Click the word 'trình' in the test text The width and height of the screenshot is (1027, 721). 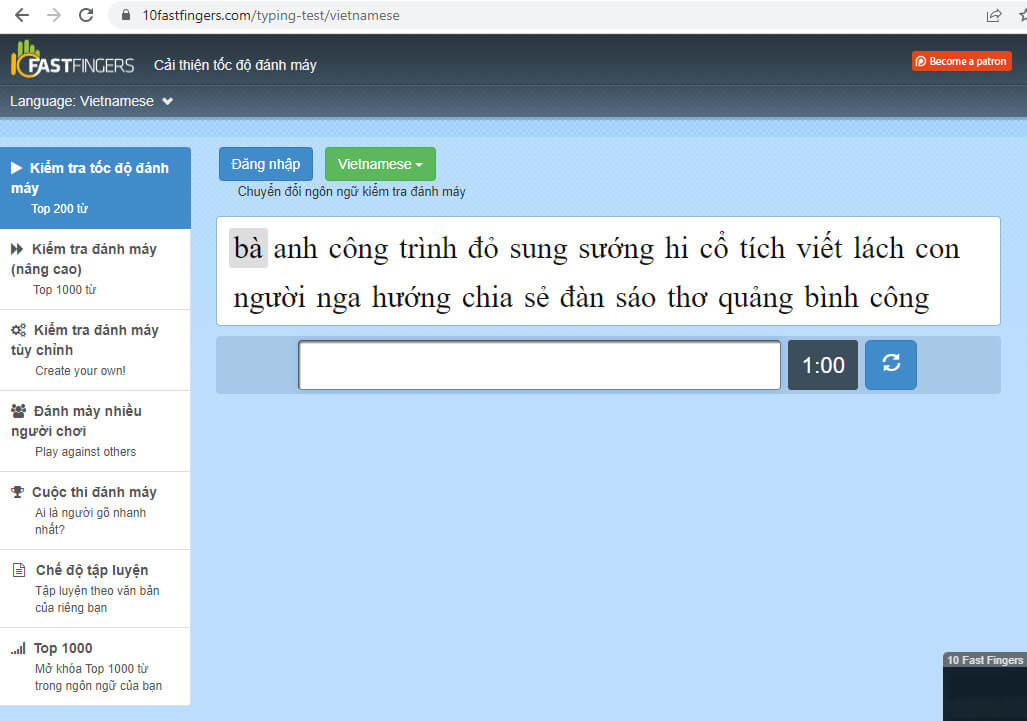[428, 249]
